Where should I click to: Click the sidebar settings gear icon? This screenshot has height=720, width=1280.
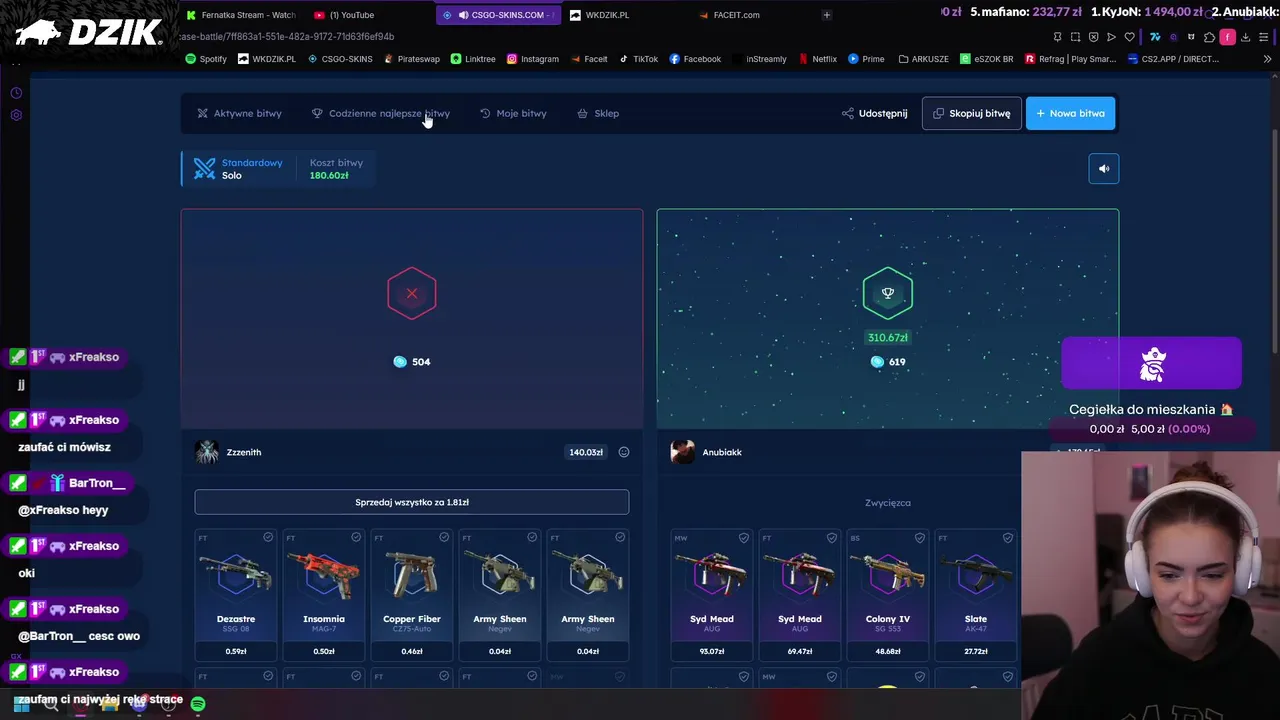16,115
